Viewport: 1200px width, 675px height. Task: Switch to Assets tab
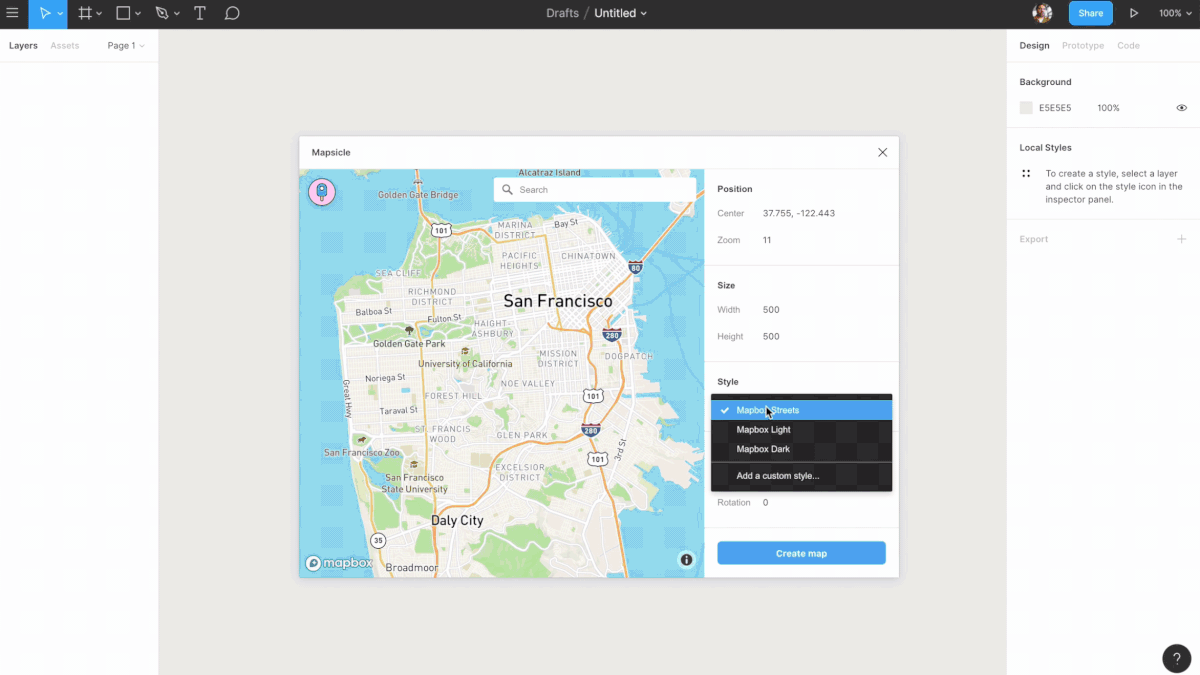tap(65, 46)
